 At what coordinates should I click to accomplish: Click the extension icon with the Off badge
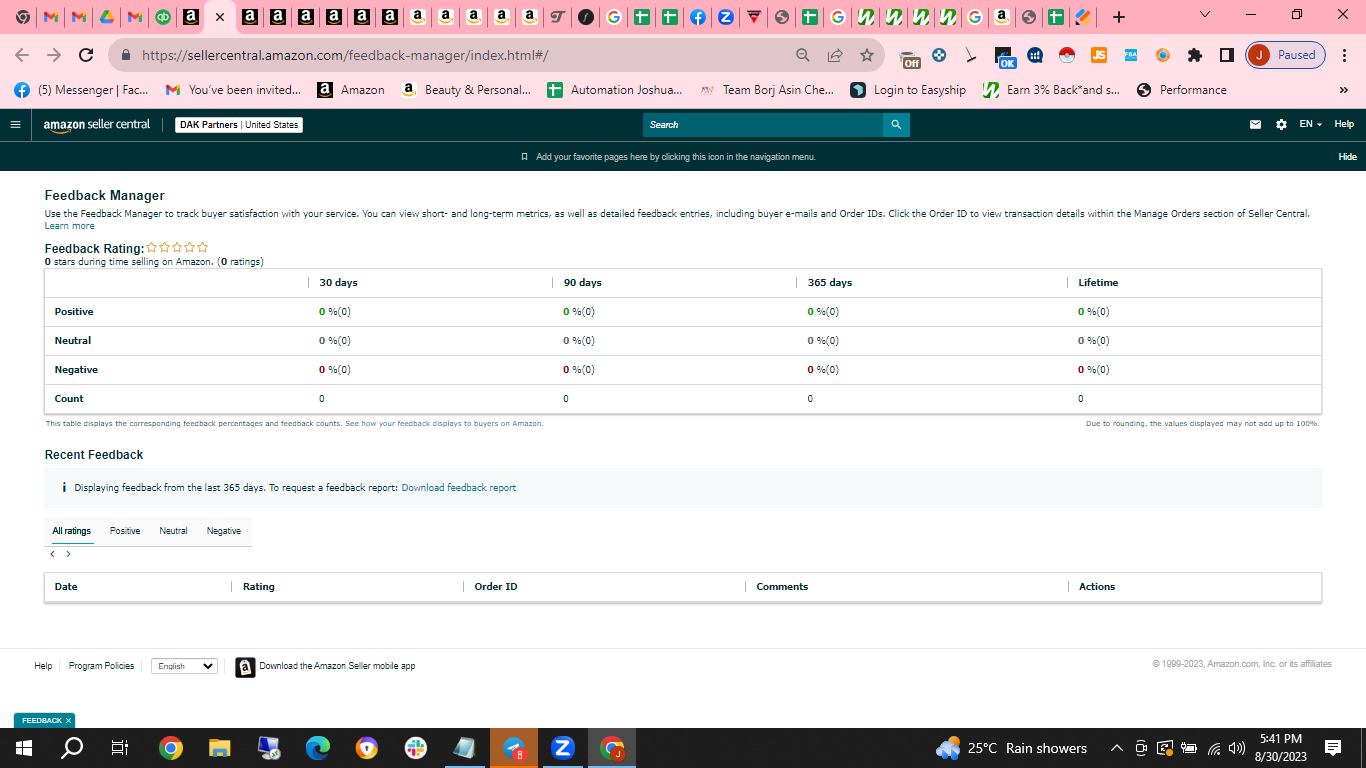coord(909,57)
